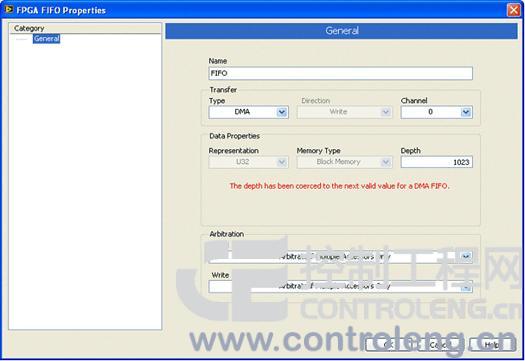The height and width of the screenshot is (361, 525).
Task: Click into the Name field containing FIFO
Action: (x=341, y=73)
